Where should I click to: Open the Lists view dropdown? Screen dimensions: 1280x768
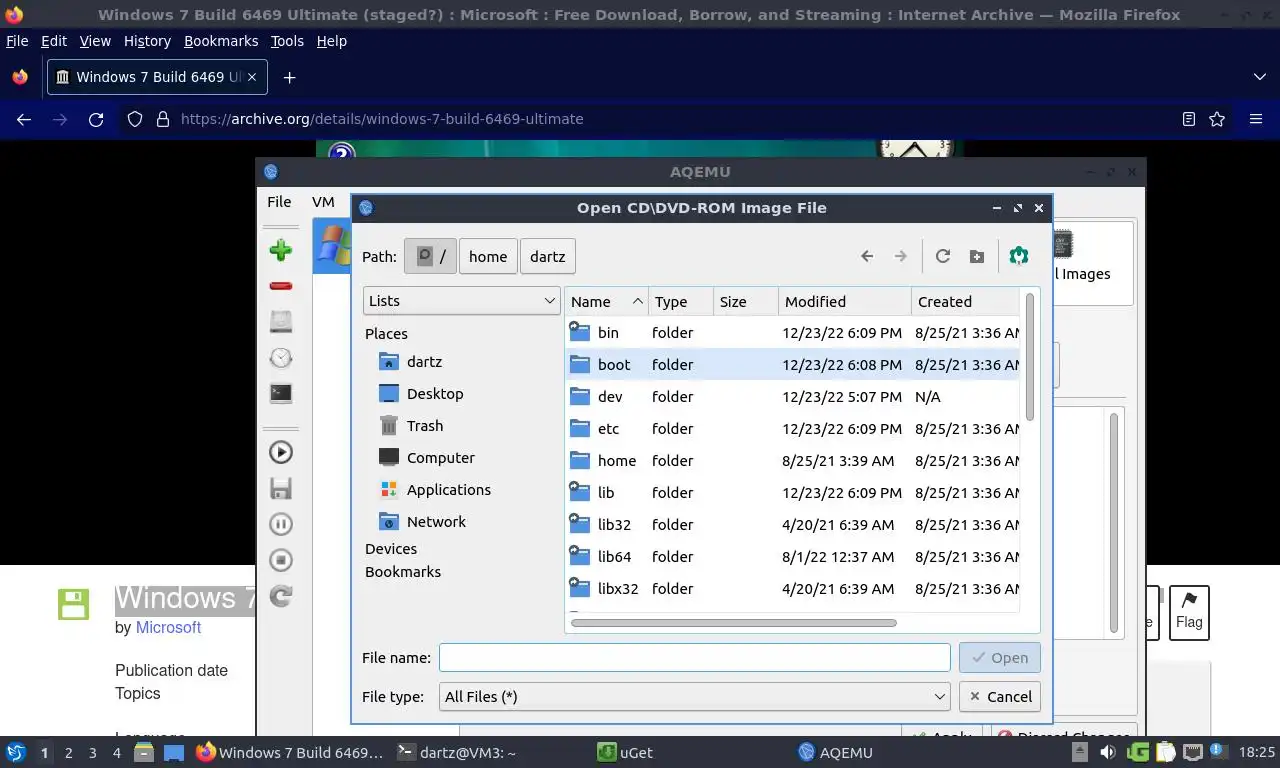(x=461, y=300)
